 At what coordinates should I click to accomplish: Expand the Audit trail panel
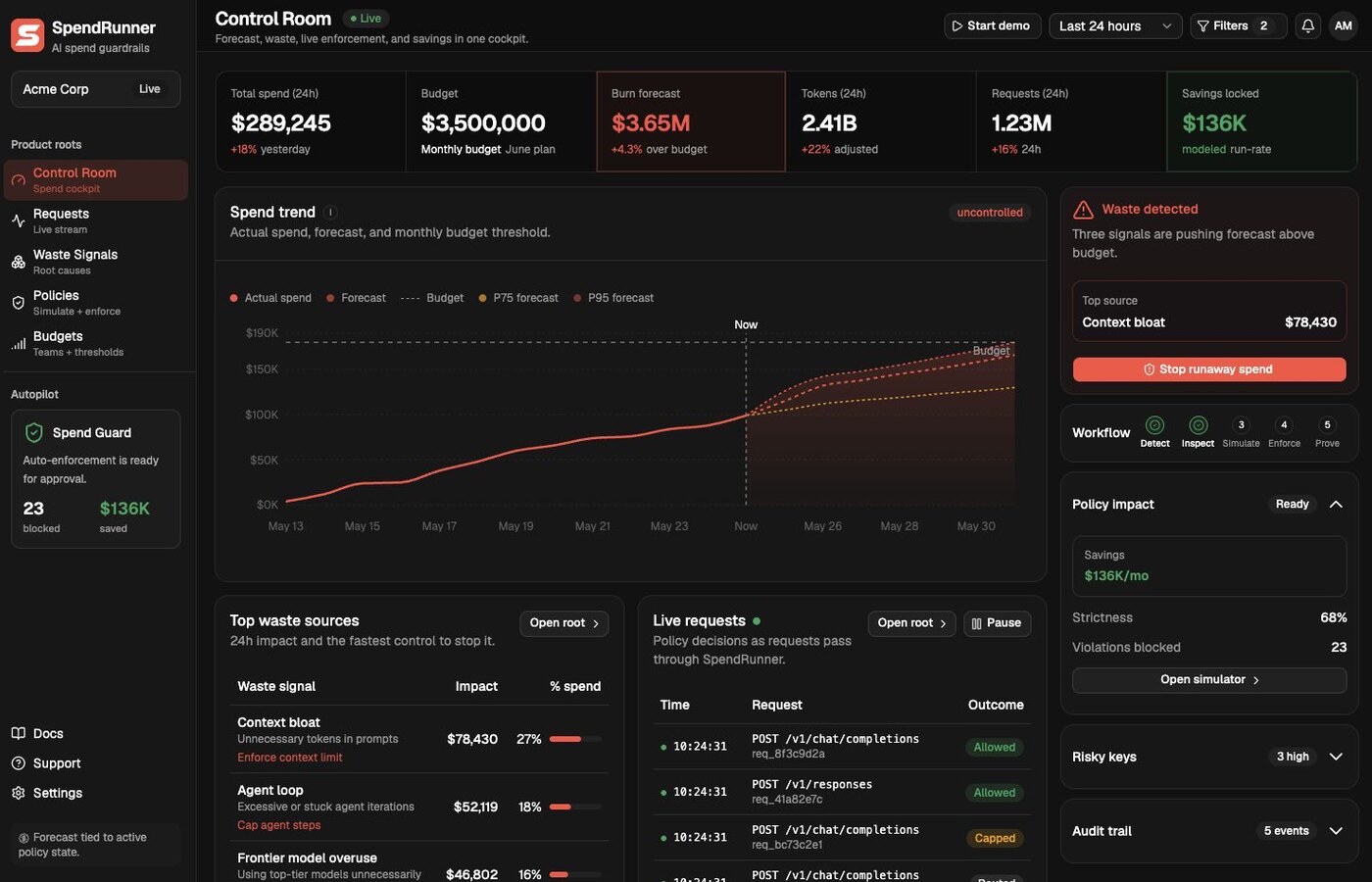[1336, 831]
